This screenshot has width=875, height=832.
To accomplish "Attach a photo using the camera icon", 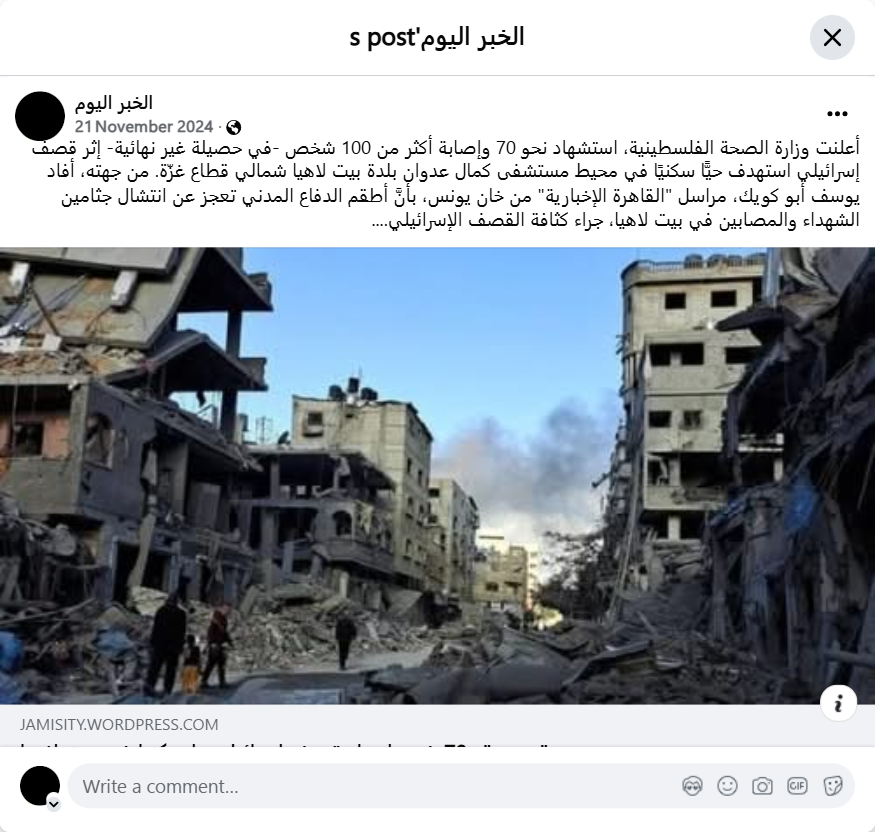I will point(762,786).
